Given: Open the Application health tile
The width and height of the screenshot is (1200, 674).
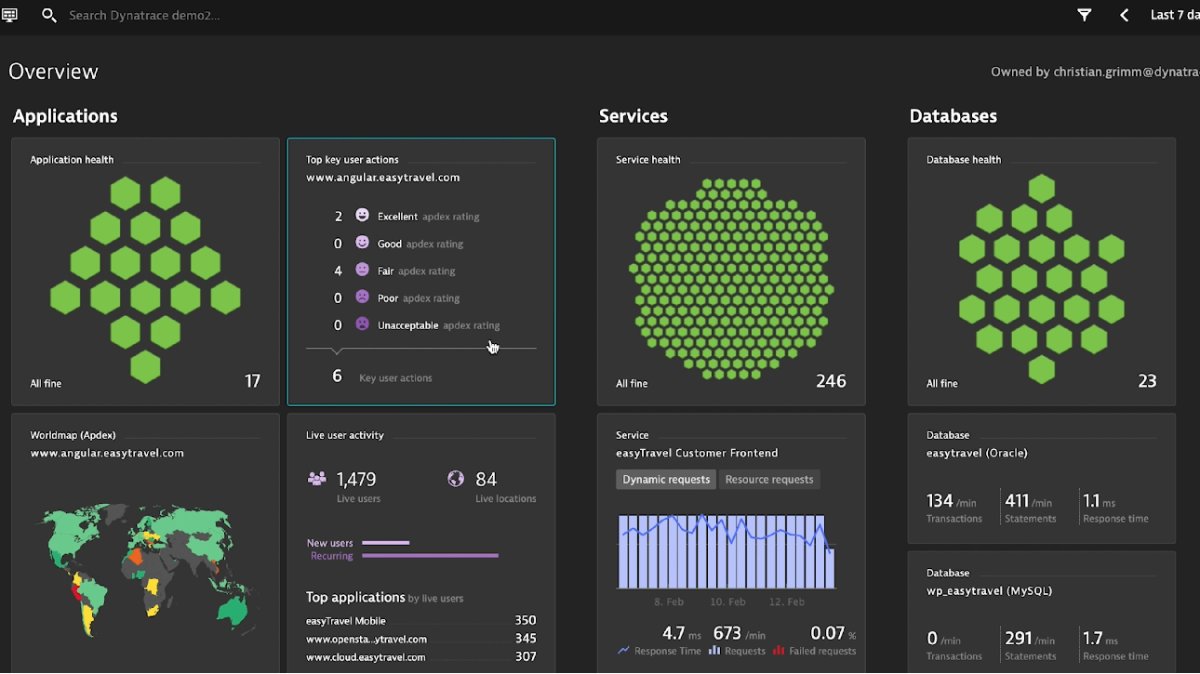Looking at the screenshot, I should click(x=145, y=271).
